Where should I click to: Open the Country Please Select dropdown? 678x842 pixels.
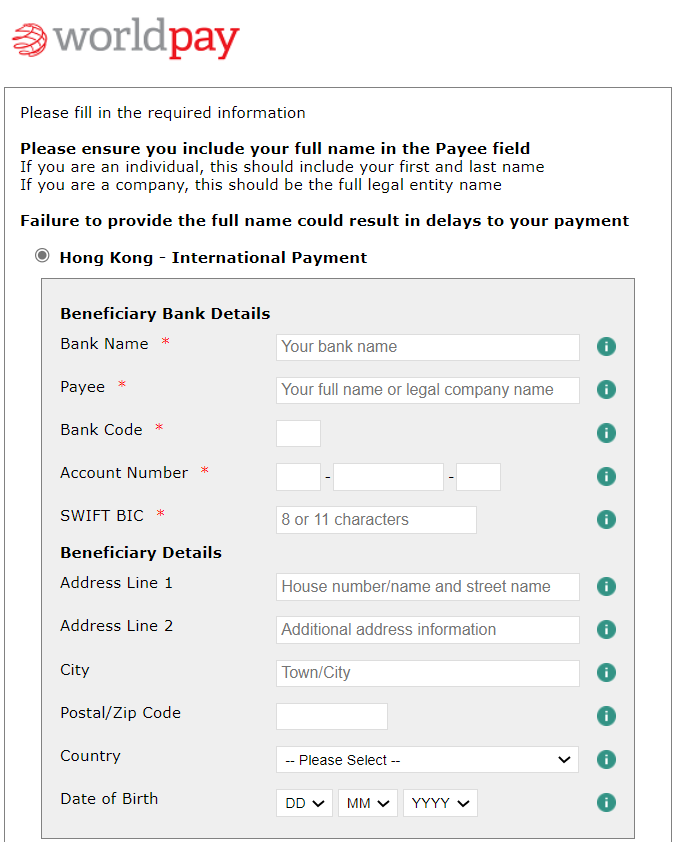click(x=427, y=759)
